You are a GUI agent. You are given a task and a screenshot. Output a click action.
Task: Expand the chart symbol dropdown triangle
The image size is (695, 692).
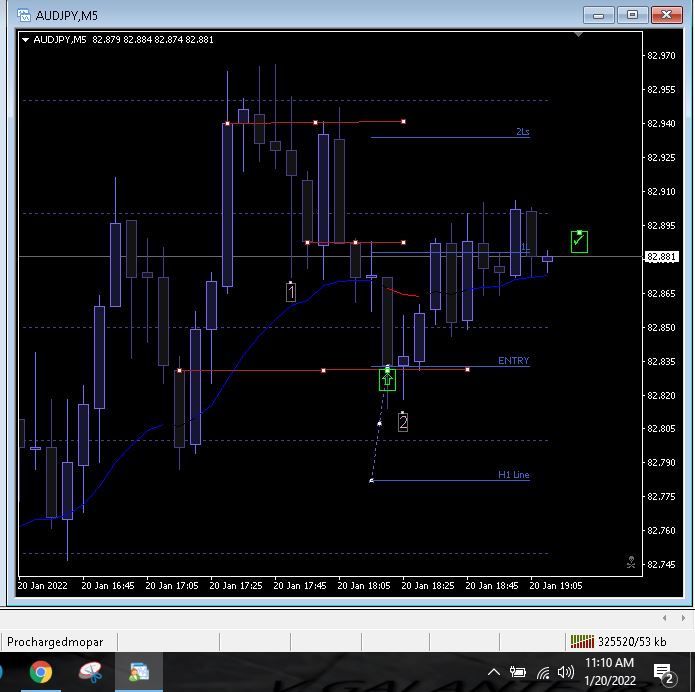point(25,40)
